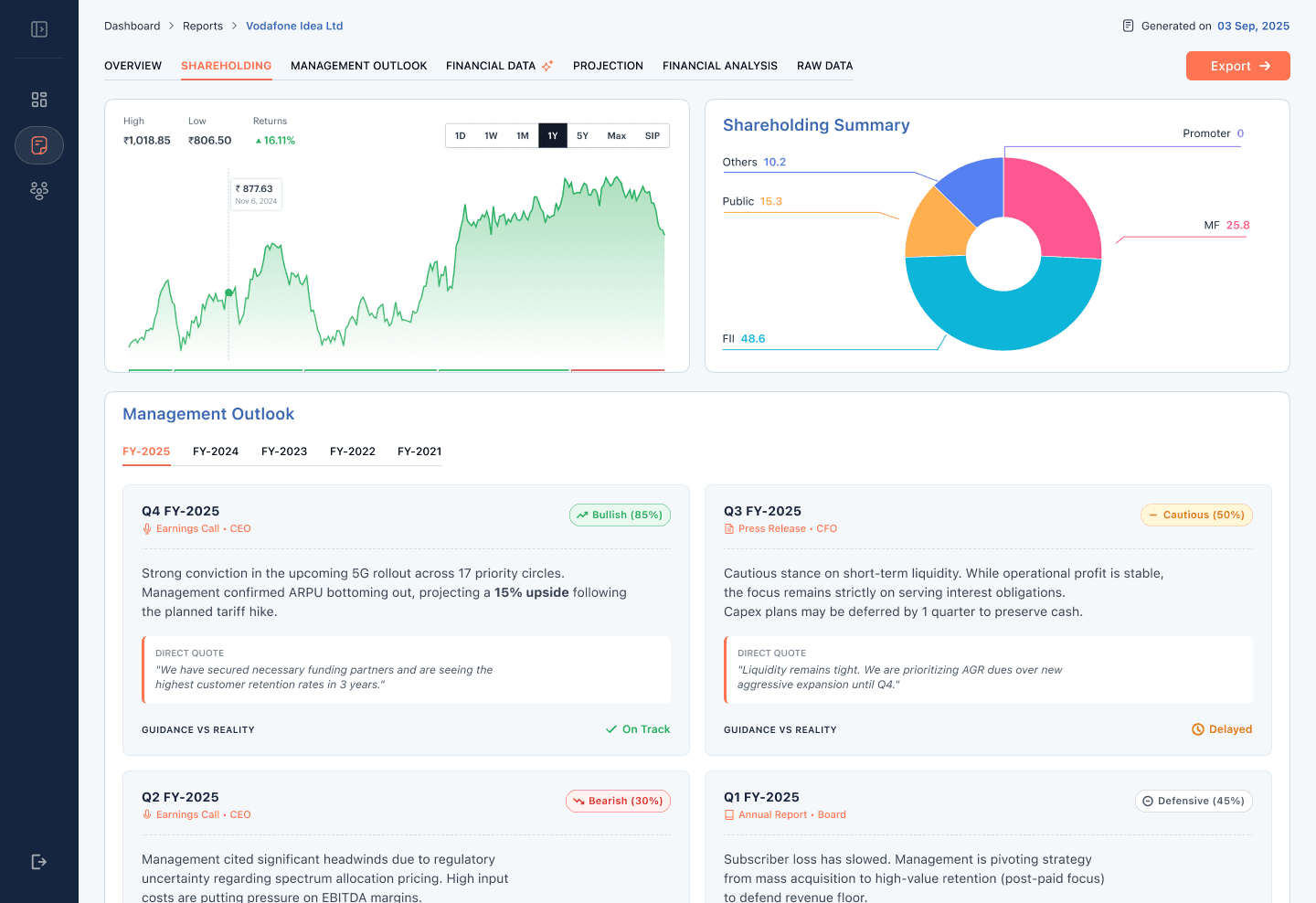
Task: Select the FY-2024 outlook tab
Action: pos(216,451)
